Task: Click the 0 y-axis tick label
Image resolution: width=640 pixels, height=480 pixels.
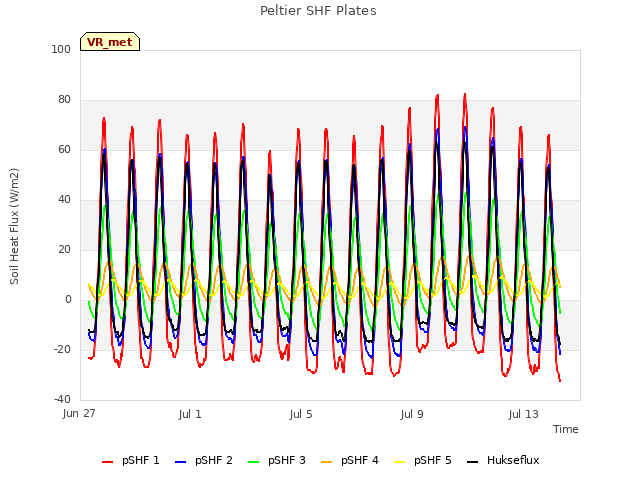Action: point(68,300)
